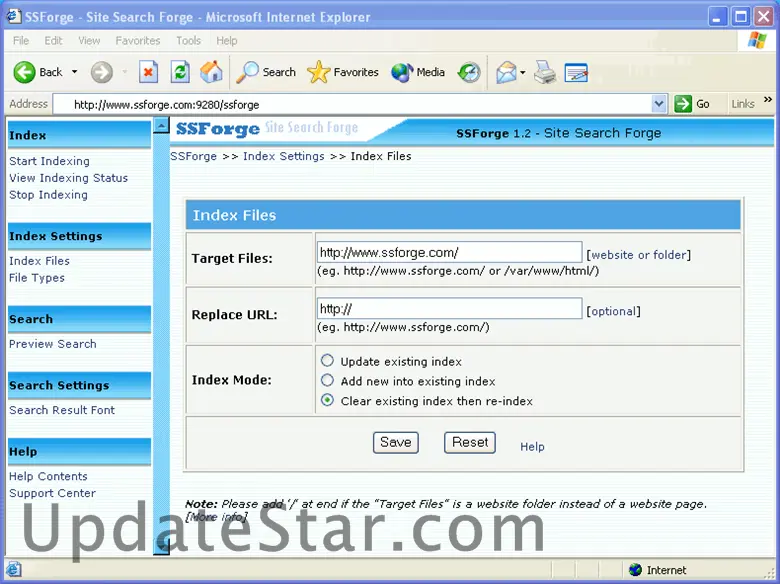Open the Search magnifier toolbar button
The width and height of the screenshot is (780, 584).
tap(266, 73)
